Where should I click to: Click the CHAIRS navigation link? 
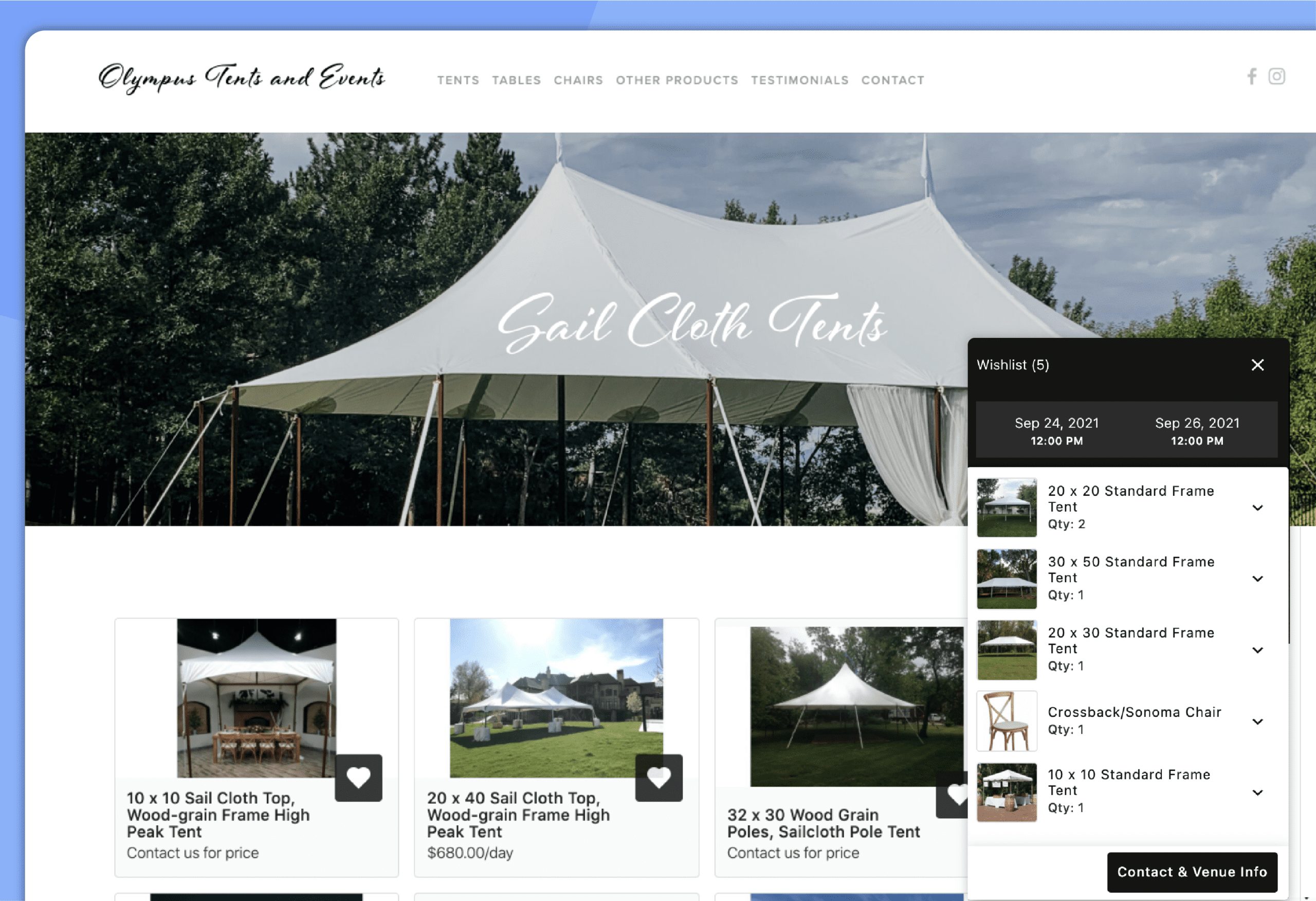(577, 80)
